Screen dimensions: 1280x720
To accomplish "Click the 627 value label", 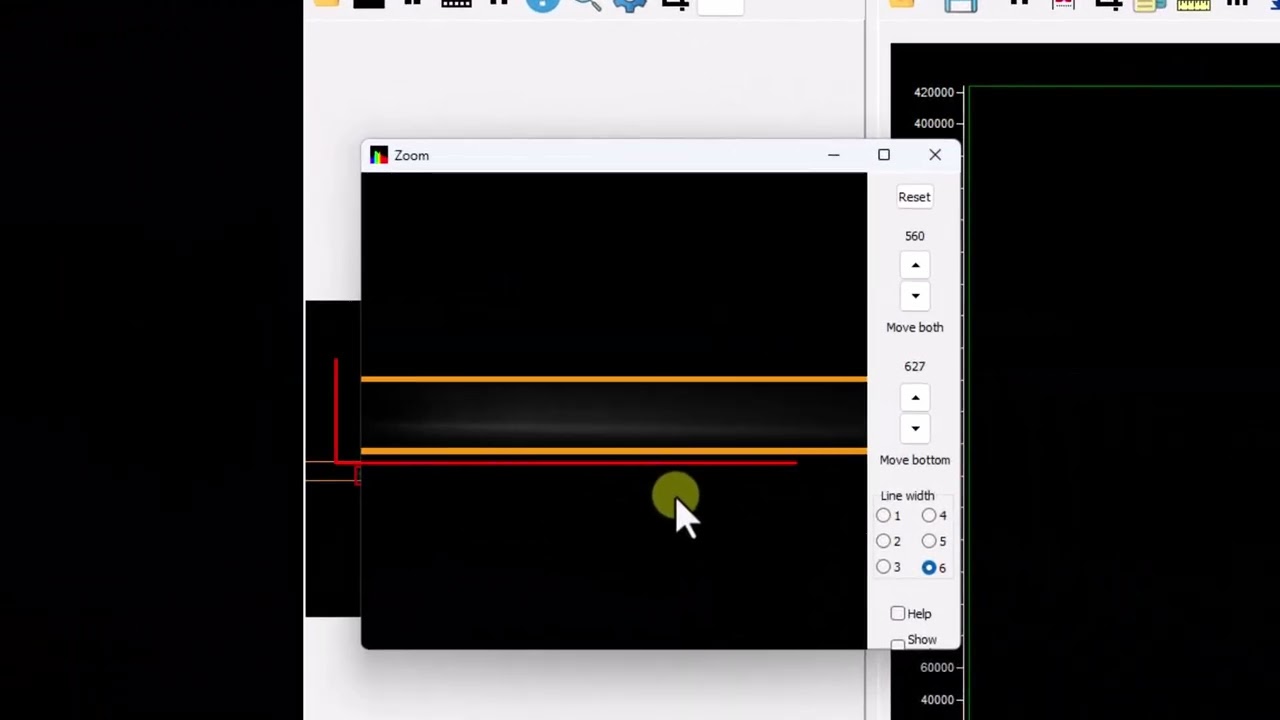I will (915, 367).
